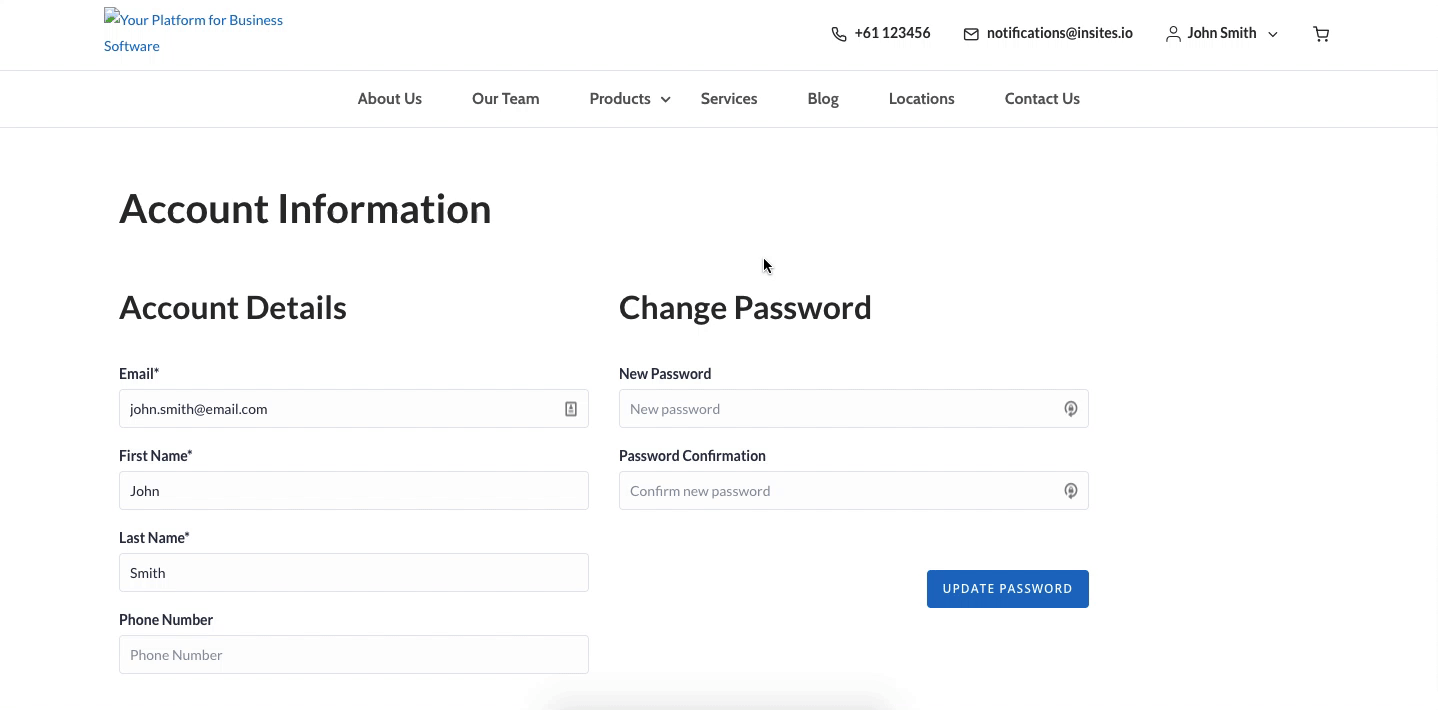
Task: Expand the John Smith account dropdown
Action: click(x=1273, y=34)
